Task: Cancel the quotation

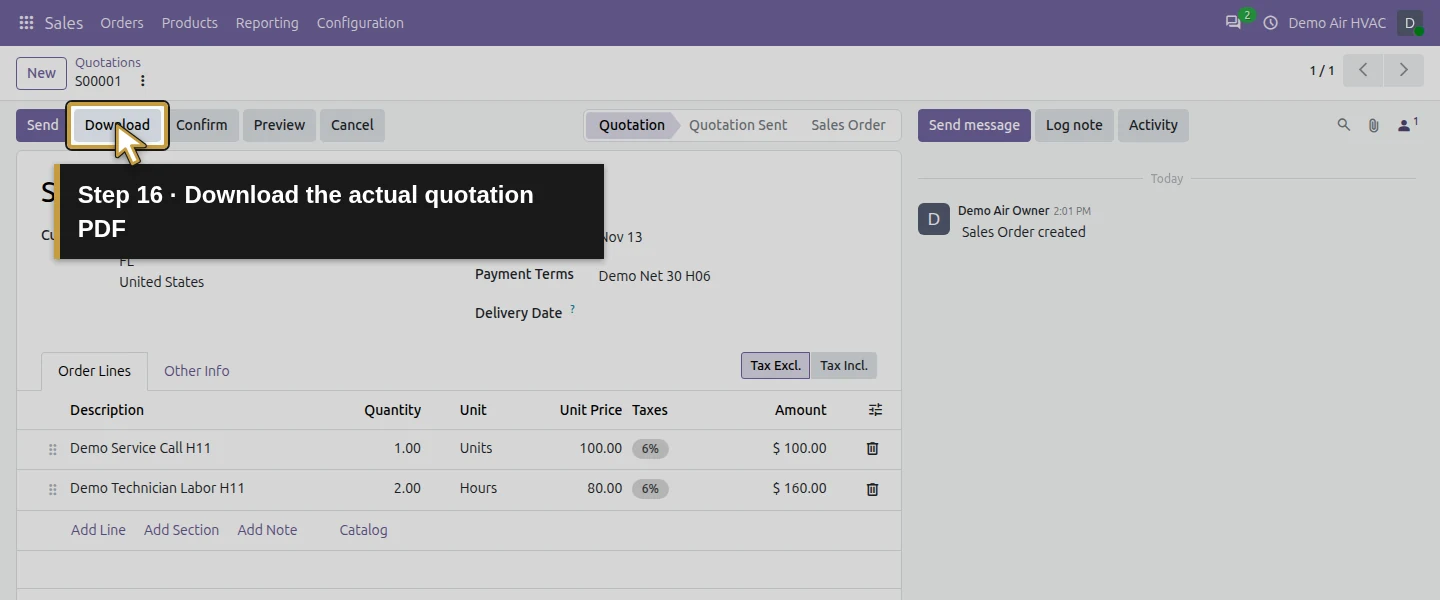Action: pyautogui.click(x=352, y=125)
